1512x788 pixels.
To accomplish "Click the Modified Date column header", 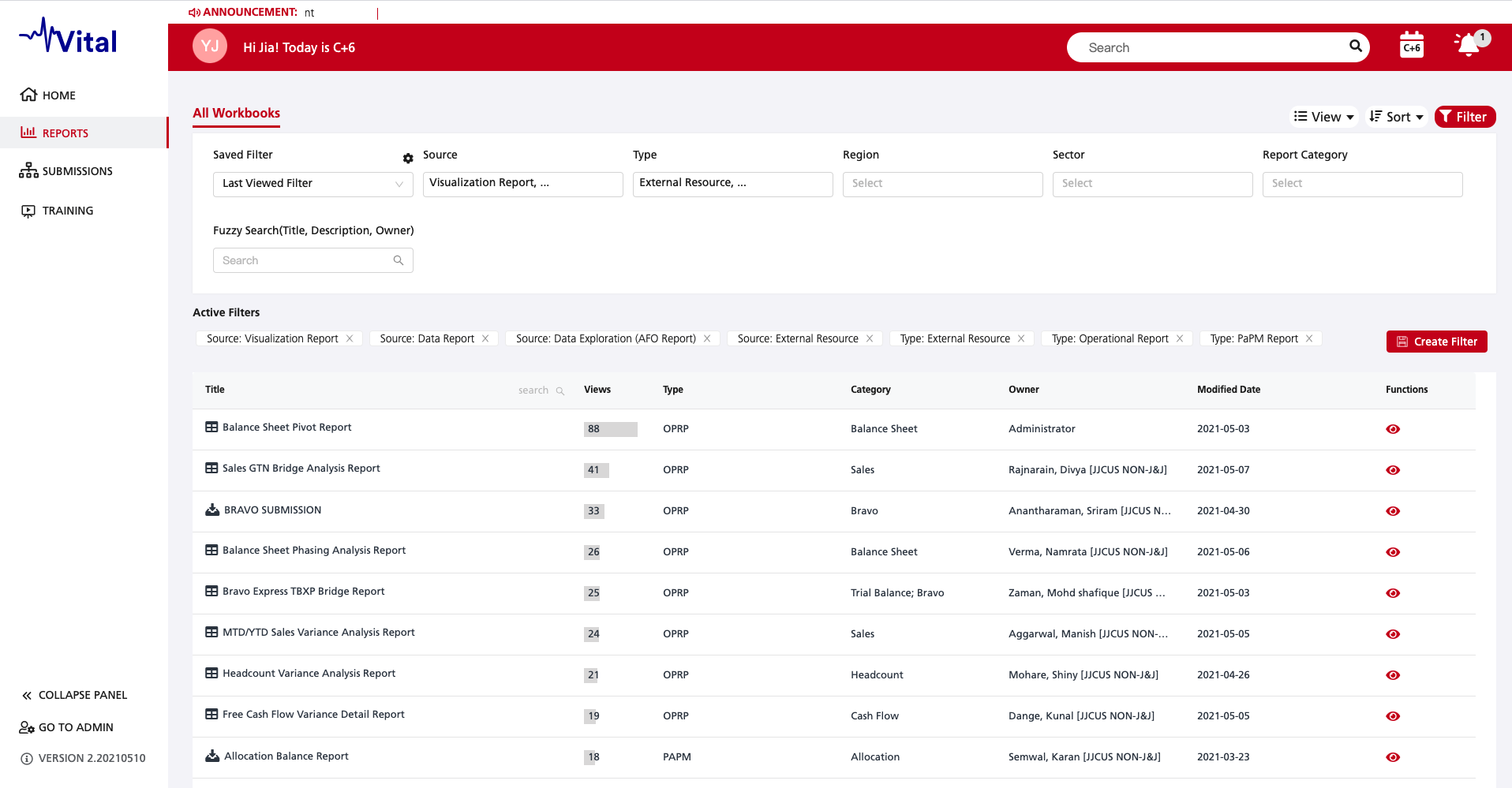I will tap(1229, 390).
